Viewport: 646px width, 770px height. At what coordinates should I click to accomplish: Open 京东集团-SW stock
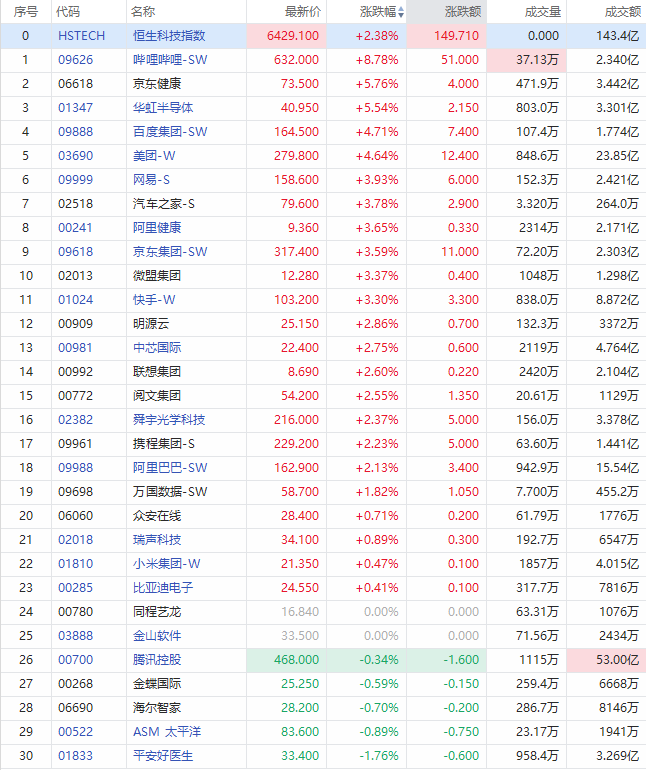point(170,252)
